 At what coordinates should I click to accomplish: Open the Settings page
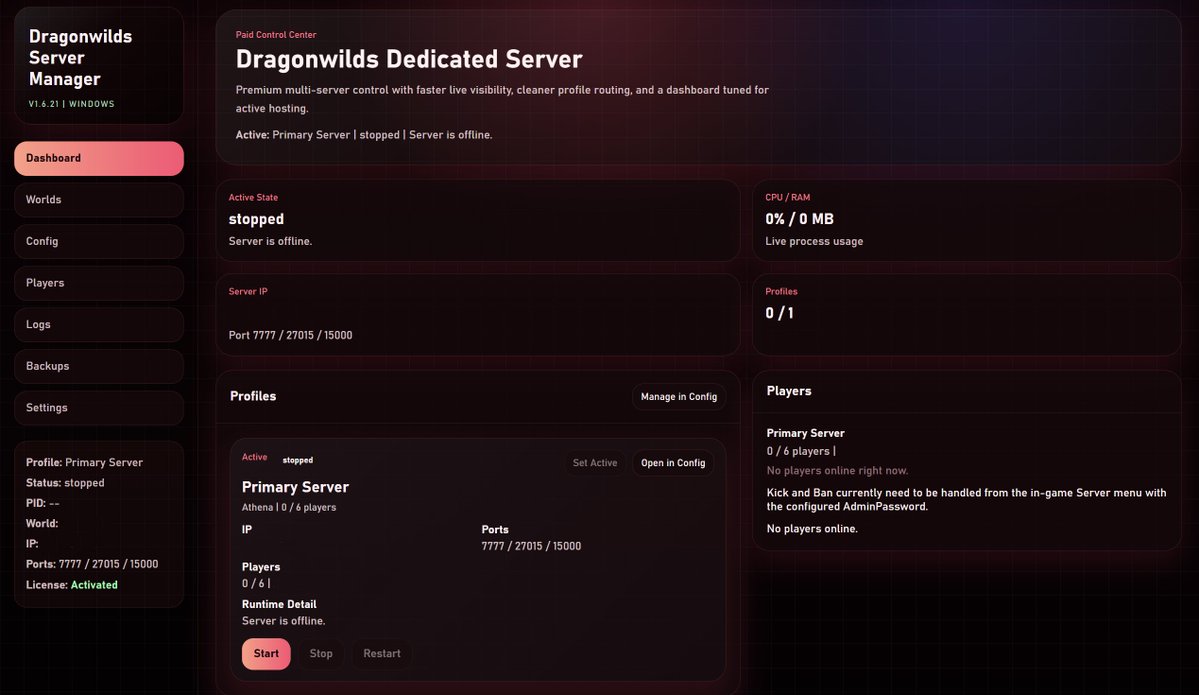point(99,408)
